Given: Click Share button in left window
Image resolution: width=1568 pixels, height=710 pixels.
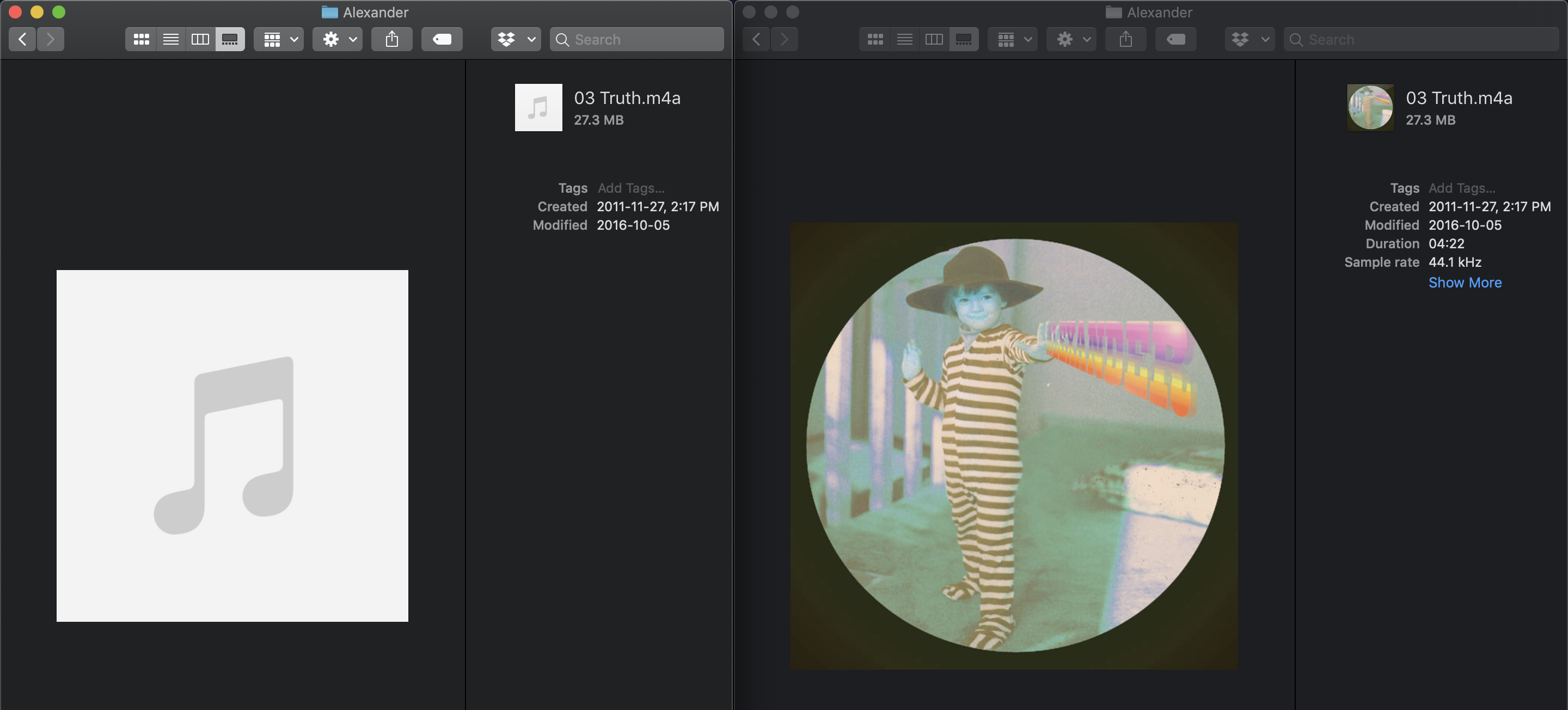Looking at the screenshot, I should pos(392,40).
